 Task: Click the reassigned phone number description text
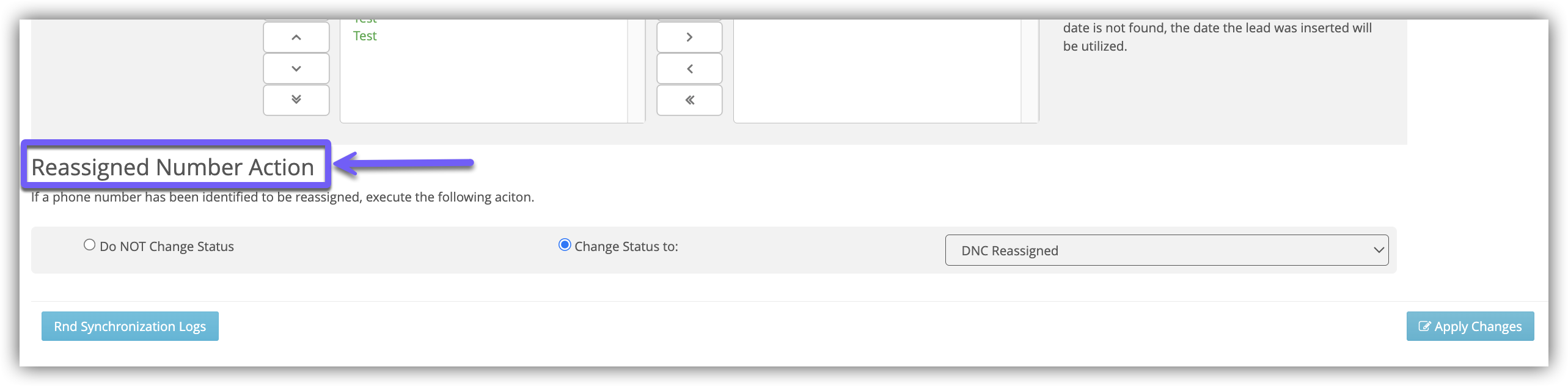point(282,197)
